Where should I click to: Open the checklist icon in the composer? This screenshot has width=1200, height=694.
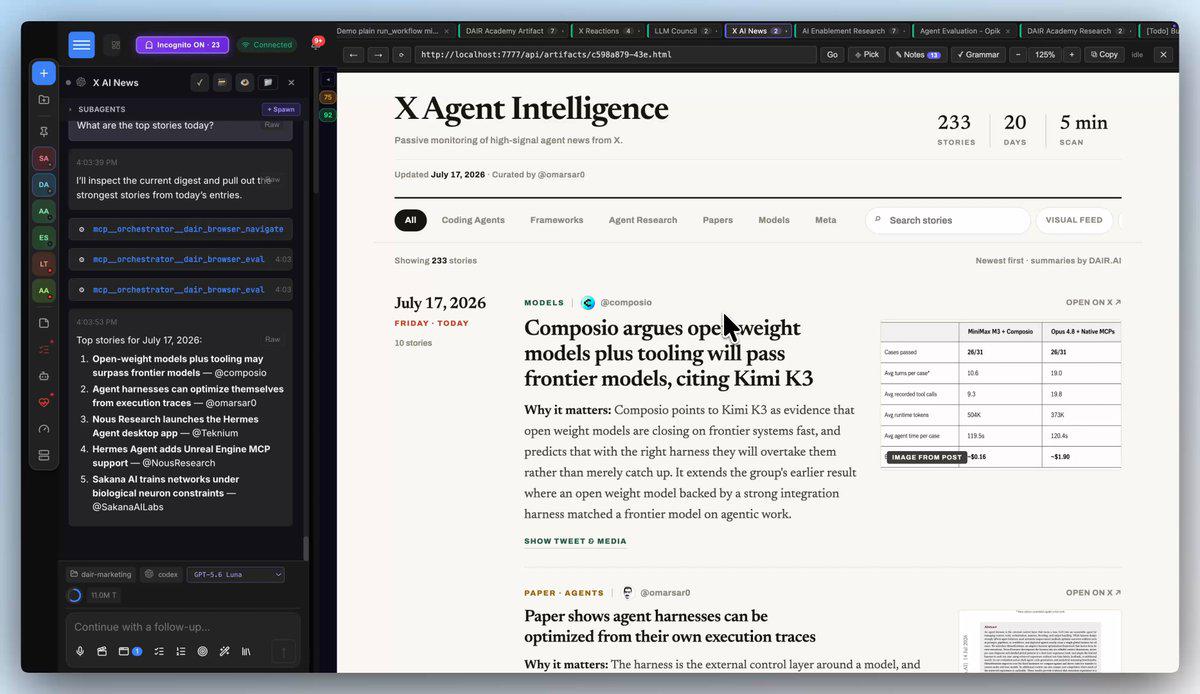click(159, 651)
